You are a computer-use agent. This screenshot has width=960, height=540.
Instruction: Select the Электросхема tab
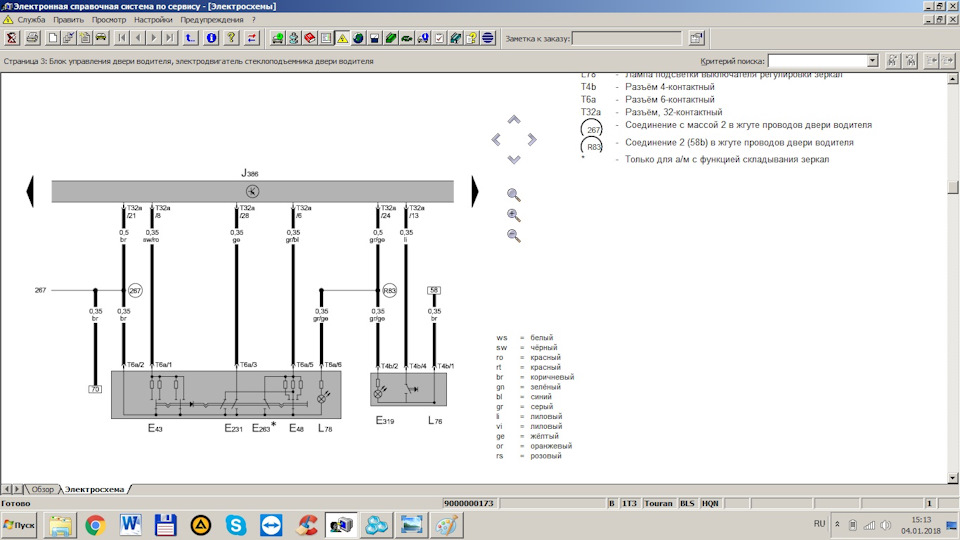(94, 489)
